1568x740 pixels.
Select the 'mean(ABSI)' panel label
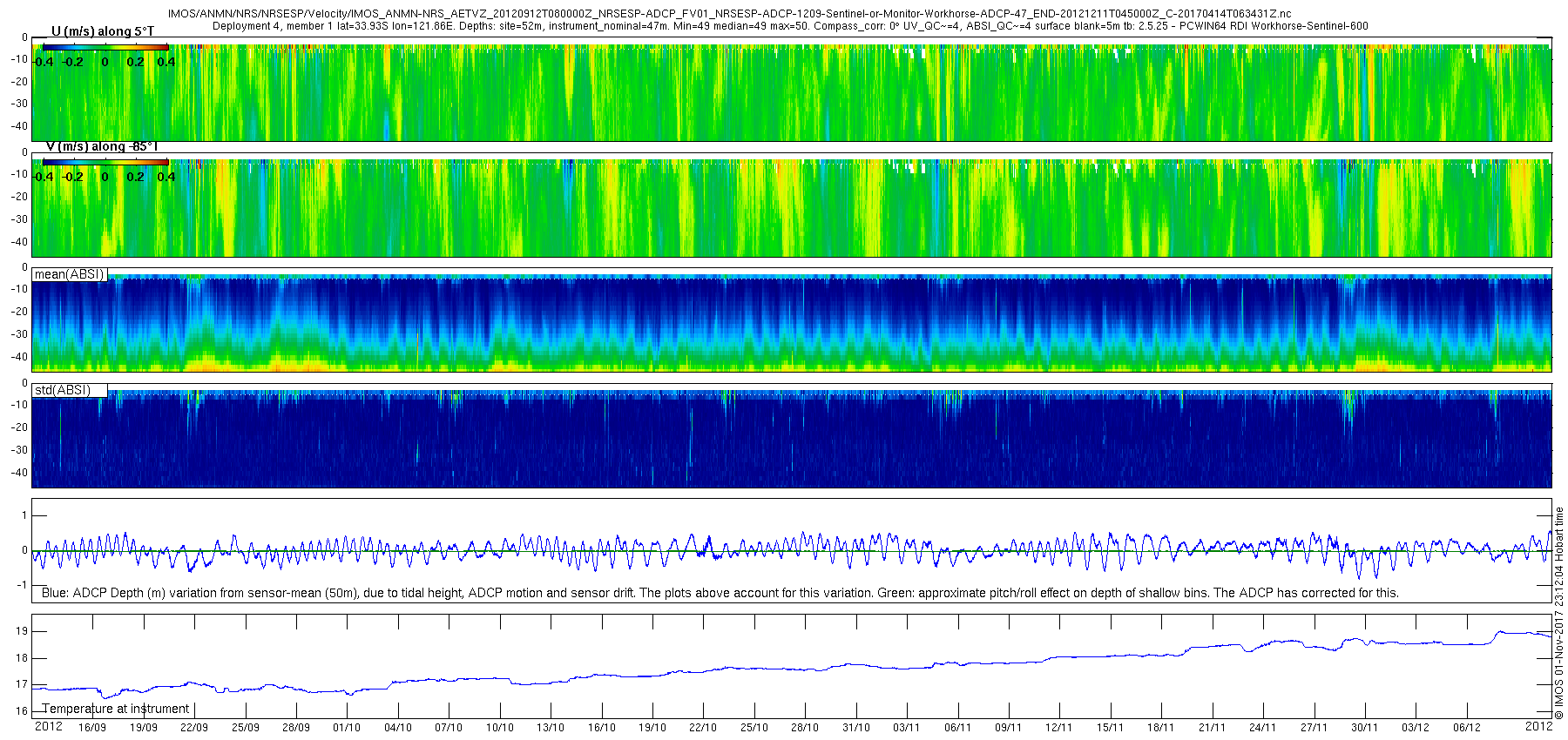coord(69,274)
